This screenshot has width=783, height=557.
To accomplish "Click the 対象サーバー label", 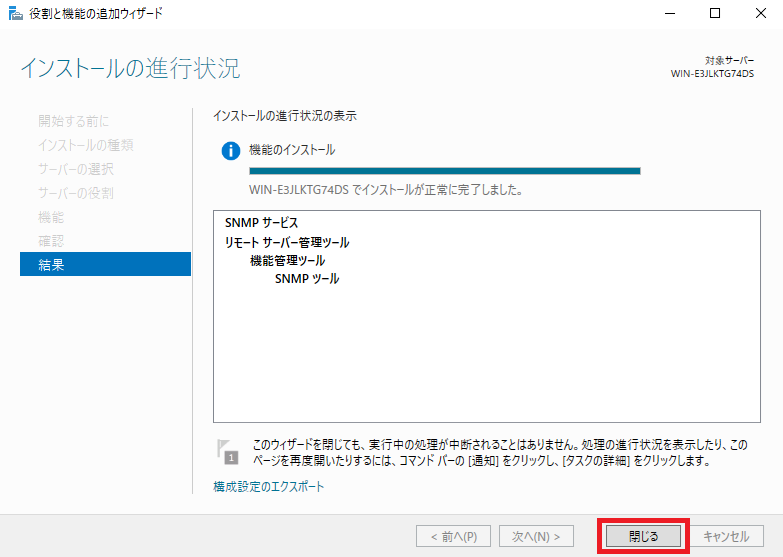I will tap(730, 60).
